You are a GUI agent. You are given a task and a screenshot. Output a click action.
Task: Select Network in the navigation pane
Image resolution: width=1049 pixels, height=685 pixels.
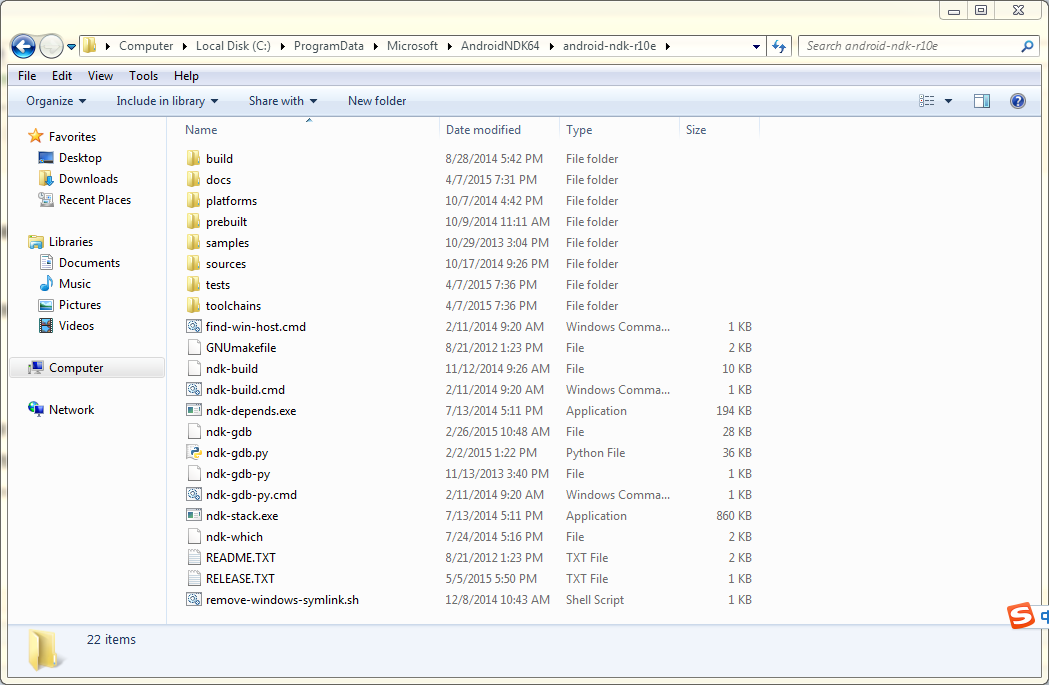pyautogui.click(x=71, y=410)
